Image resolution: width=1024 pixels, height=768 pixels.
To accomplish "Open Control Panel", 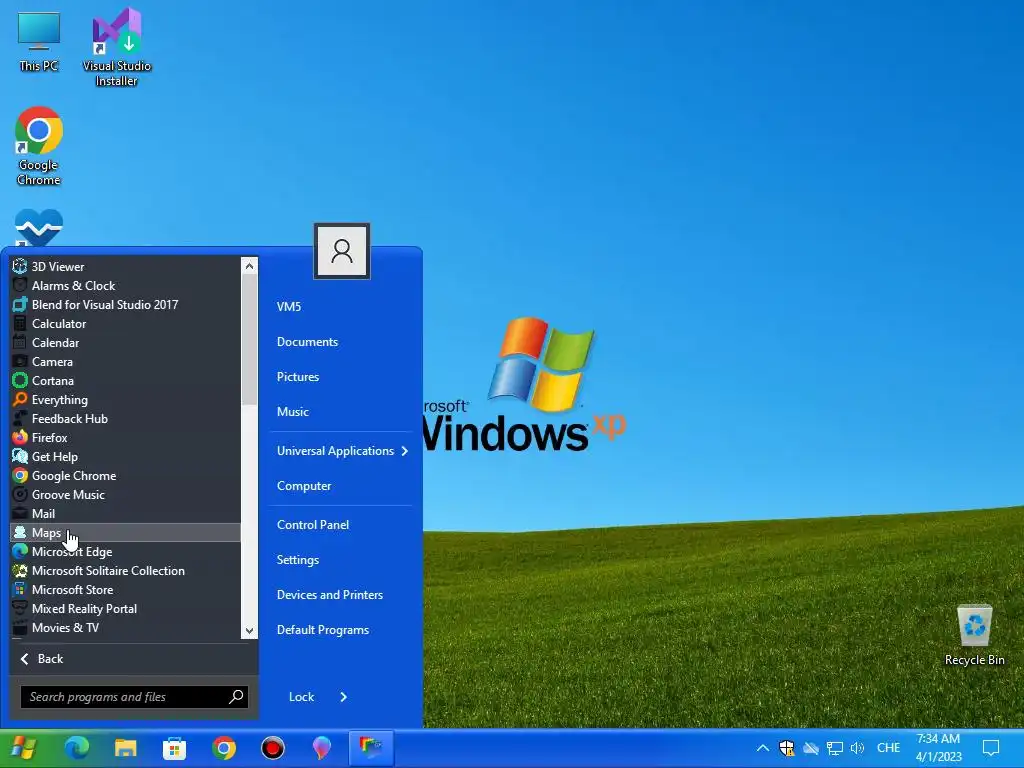I will point(313,524).
